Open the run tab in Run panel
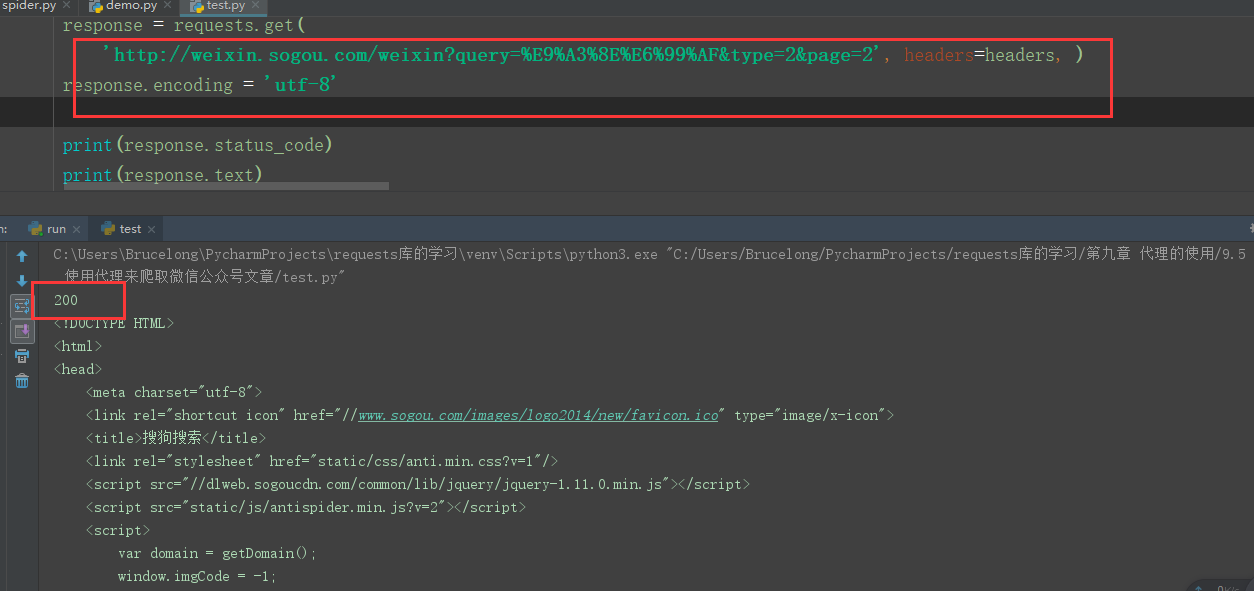The width and height of the screenshot is (1254, 591). [x=56, y=229]
